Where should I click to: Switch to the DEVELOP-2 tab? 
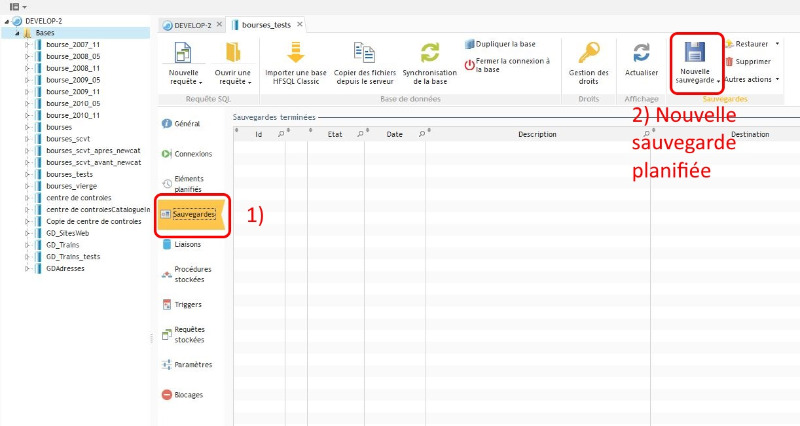pyautogui.click(x=192, y=25)
